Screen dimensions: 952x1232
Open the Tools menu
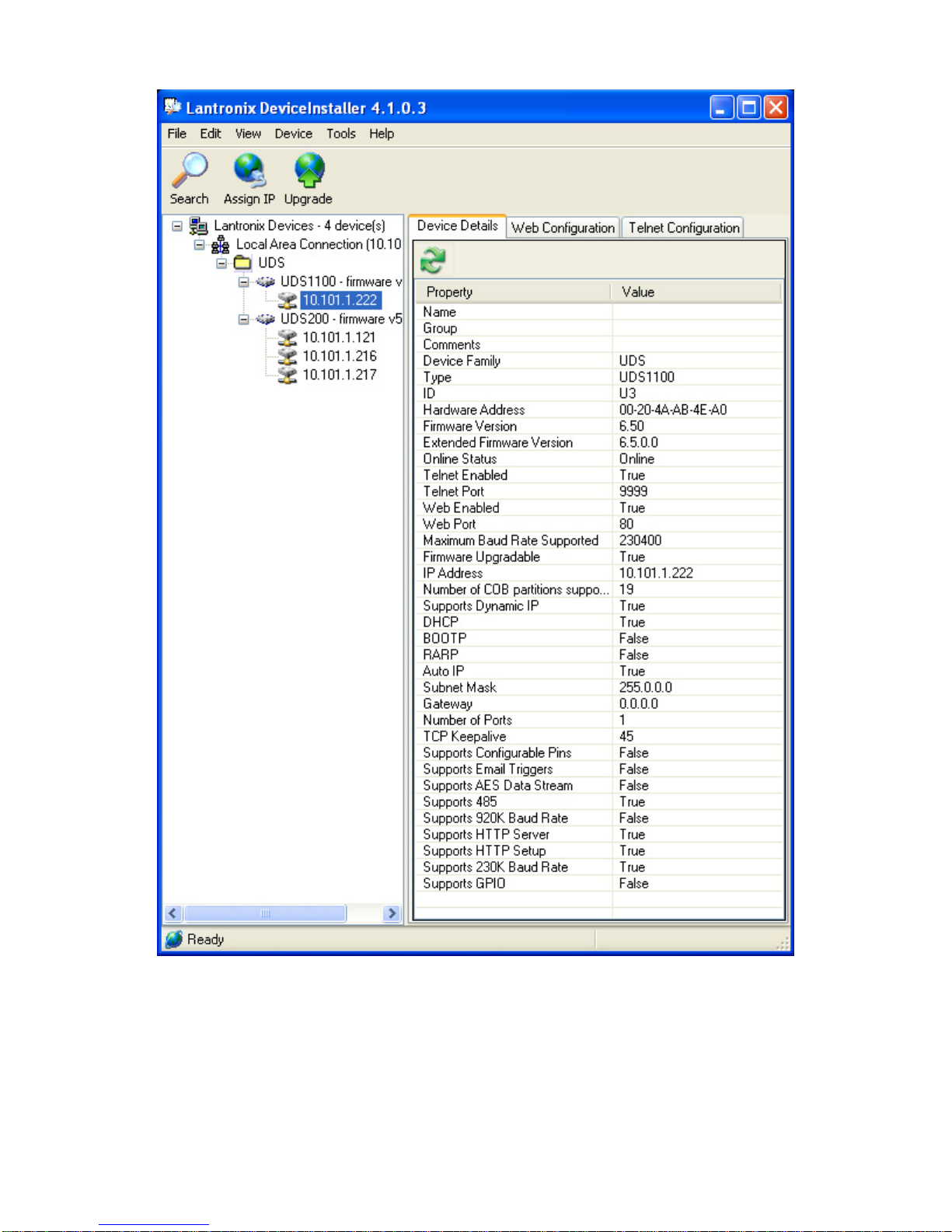click(341, 134)
